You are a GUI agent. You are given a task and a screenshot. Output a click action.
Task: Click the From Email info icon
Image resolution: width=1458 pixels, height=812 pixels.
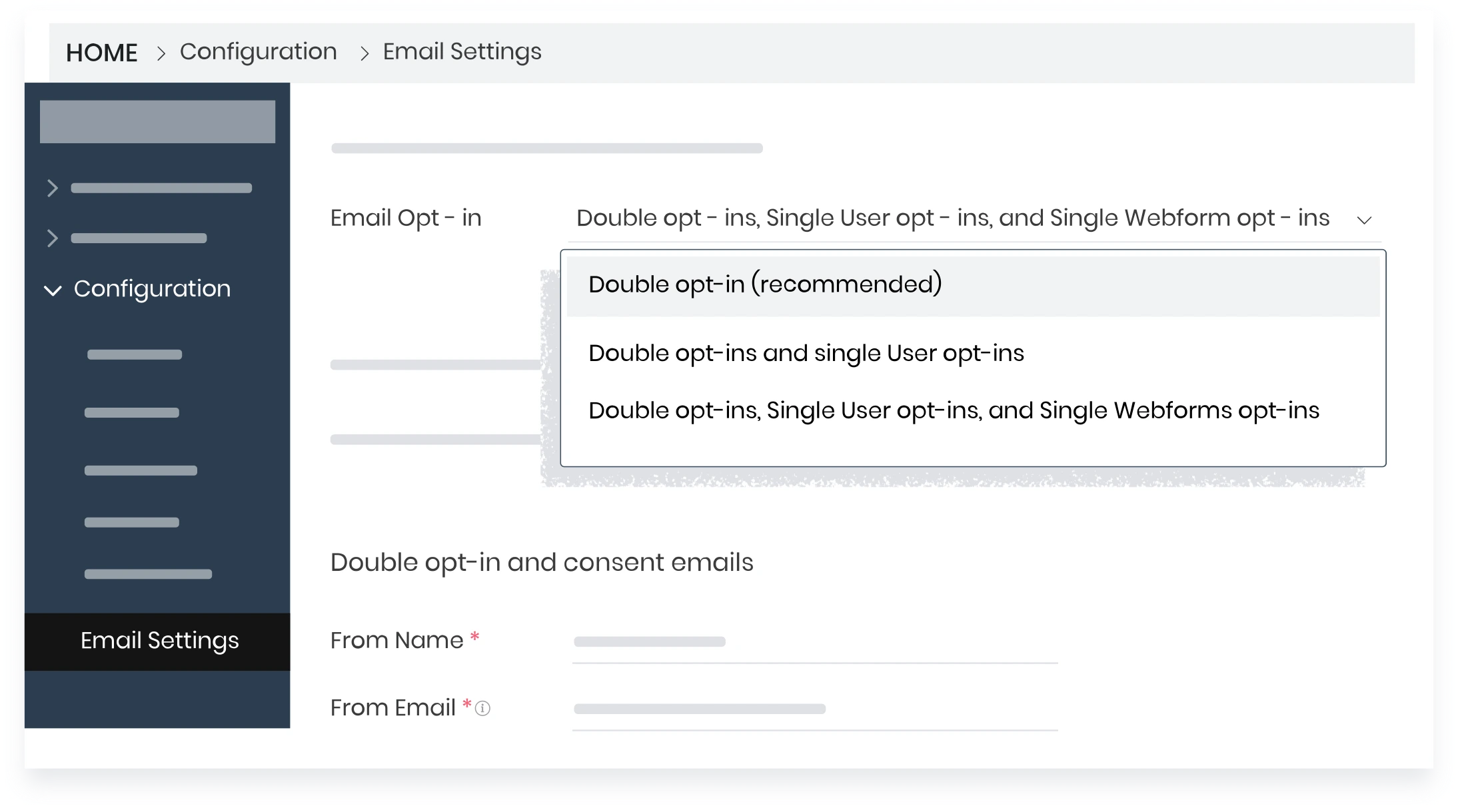482,708
